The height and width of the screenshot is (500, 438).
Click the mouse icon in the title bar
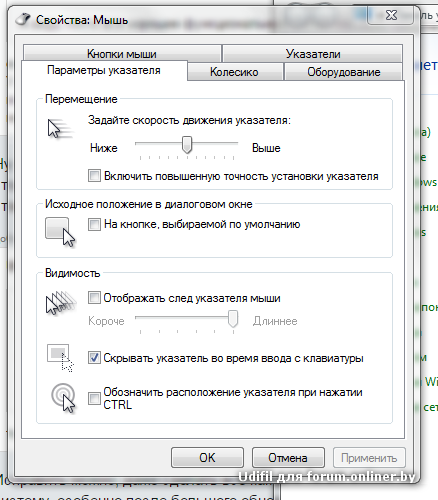[22, 19]
